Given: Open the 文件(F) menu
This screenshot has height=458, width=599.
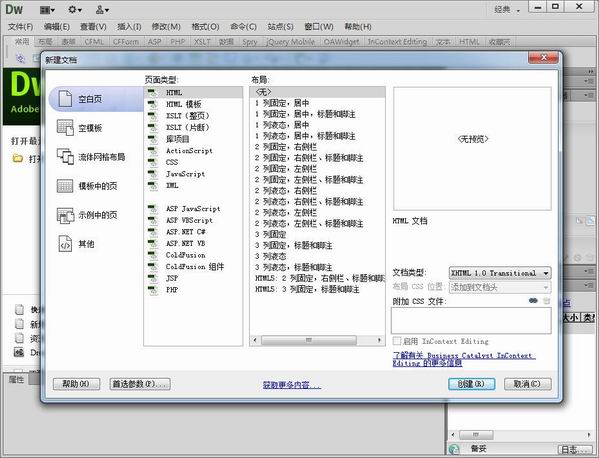Looking at the screenshot, I should coord(21,27).
